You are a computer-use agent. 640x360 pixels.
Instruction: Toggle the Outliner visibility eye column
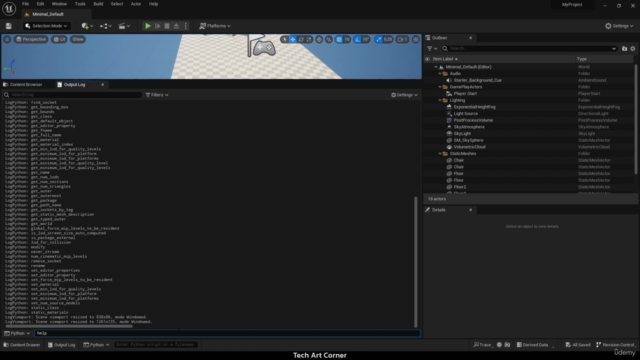tap(427, 59)
